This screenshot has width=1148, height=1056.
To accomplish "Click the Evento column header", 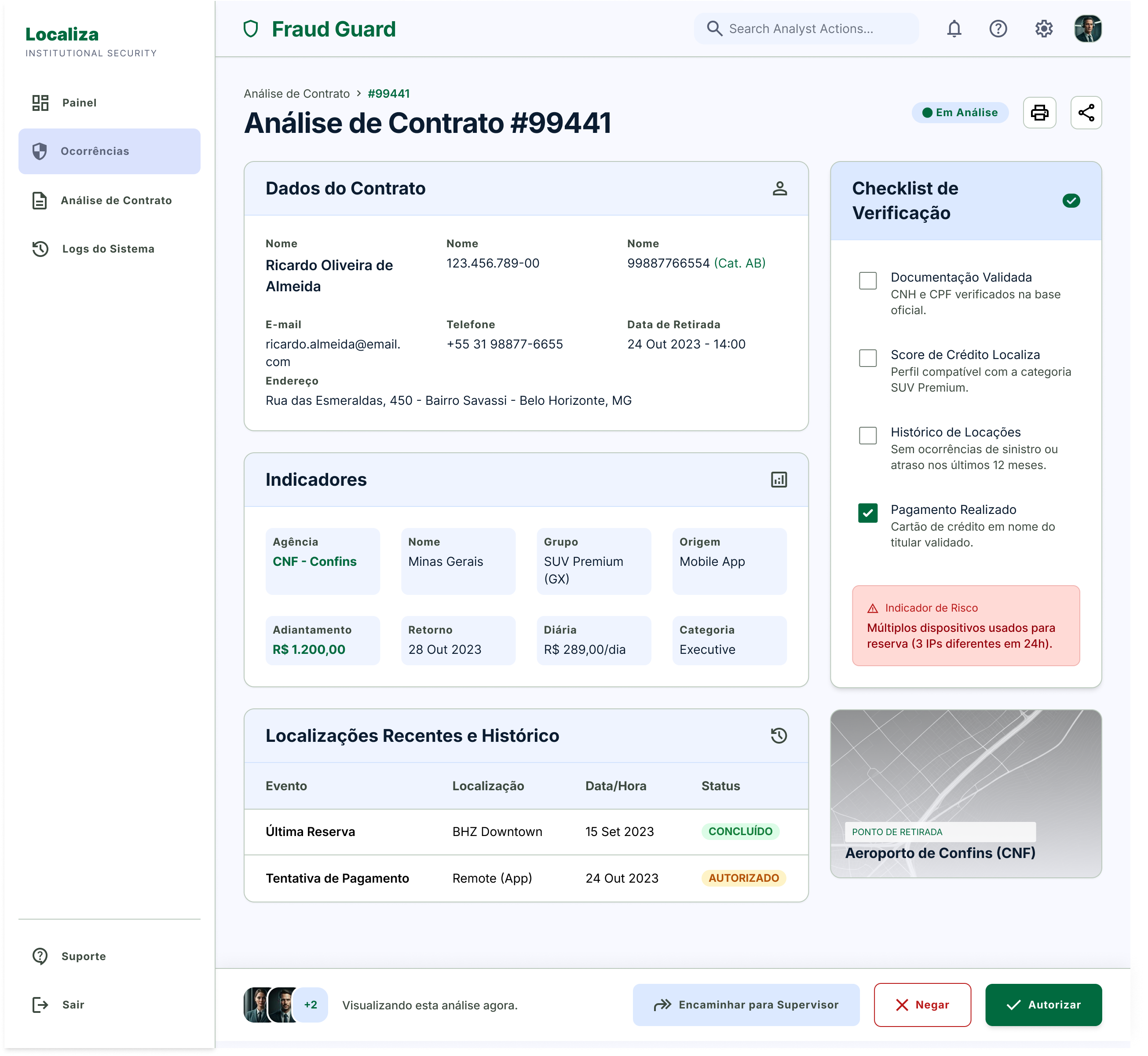I will (286, 786).
